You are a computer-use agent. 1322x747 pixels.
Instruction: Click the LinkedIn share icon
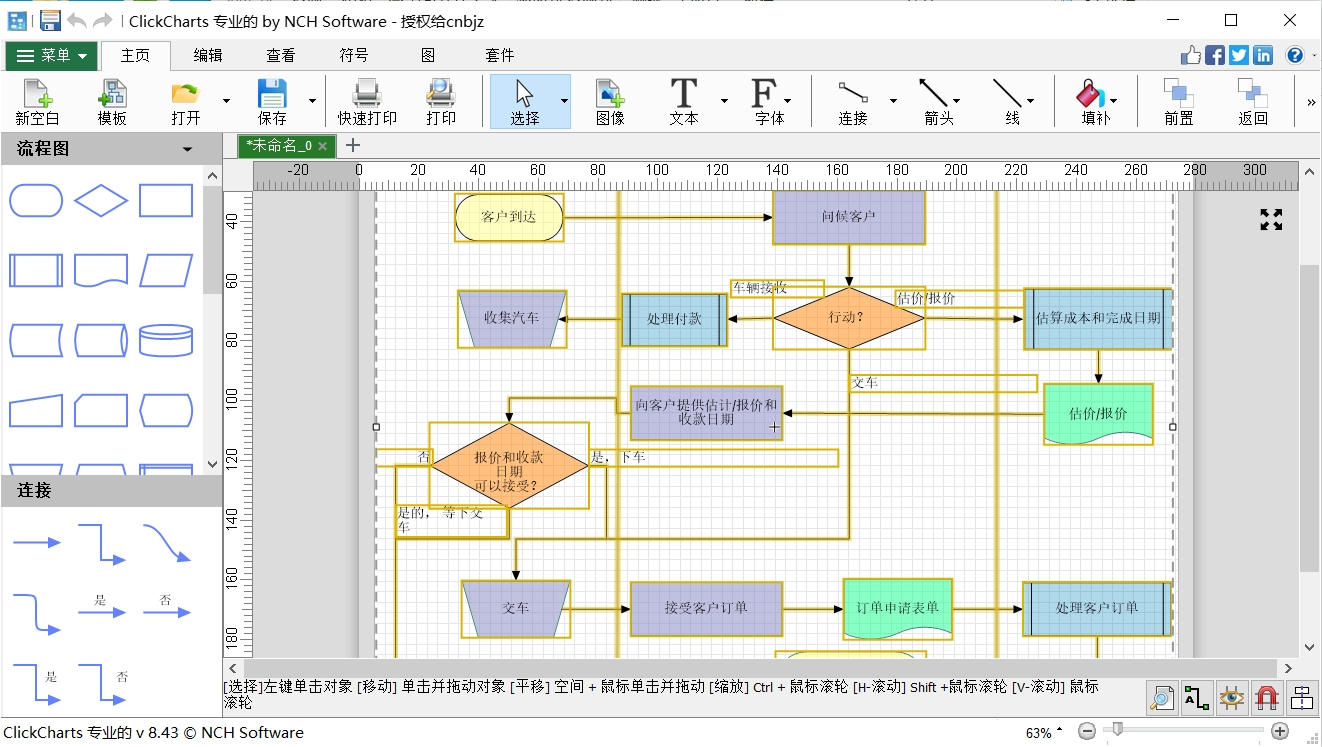pyautogui.click(x=1263, y=56)
